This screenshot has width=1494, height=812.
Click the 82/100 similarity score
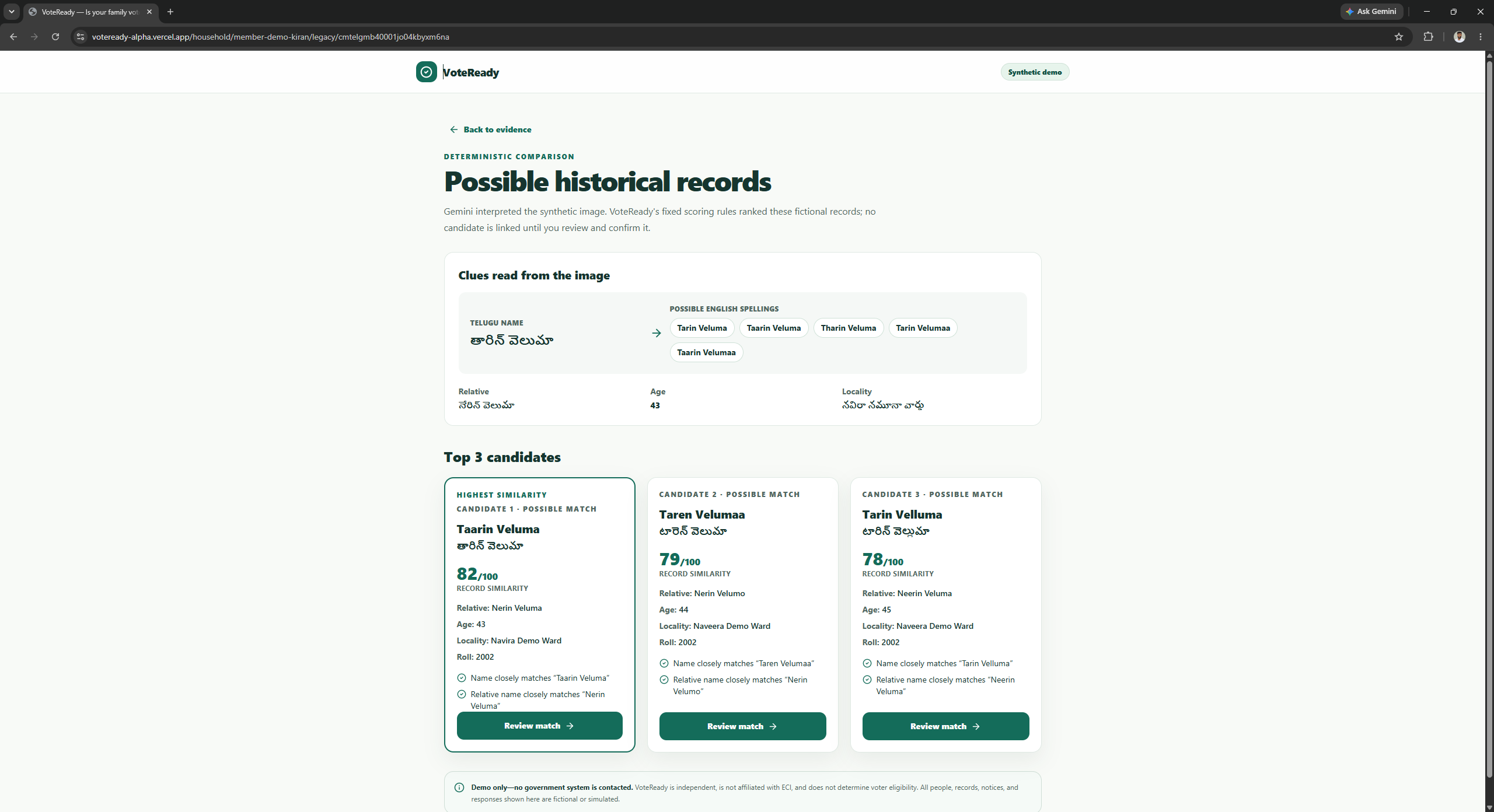point(477,574)
